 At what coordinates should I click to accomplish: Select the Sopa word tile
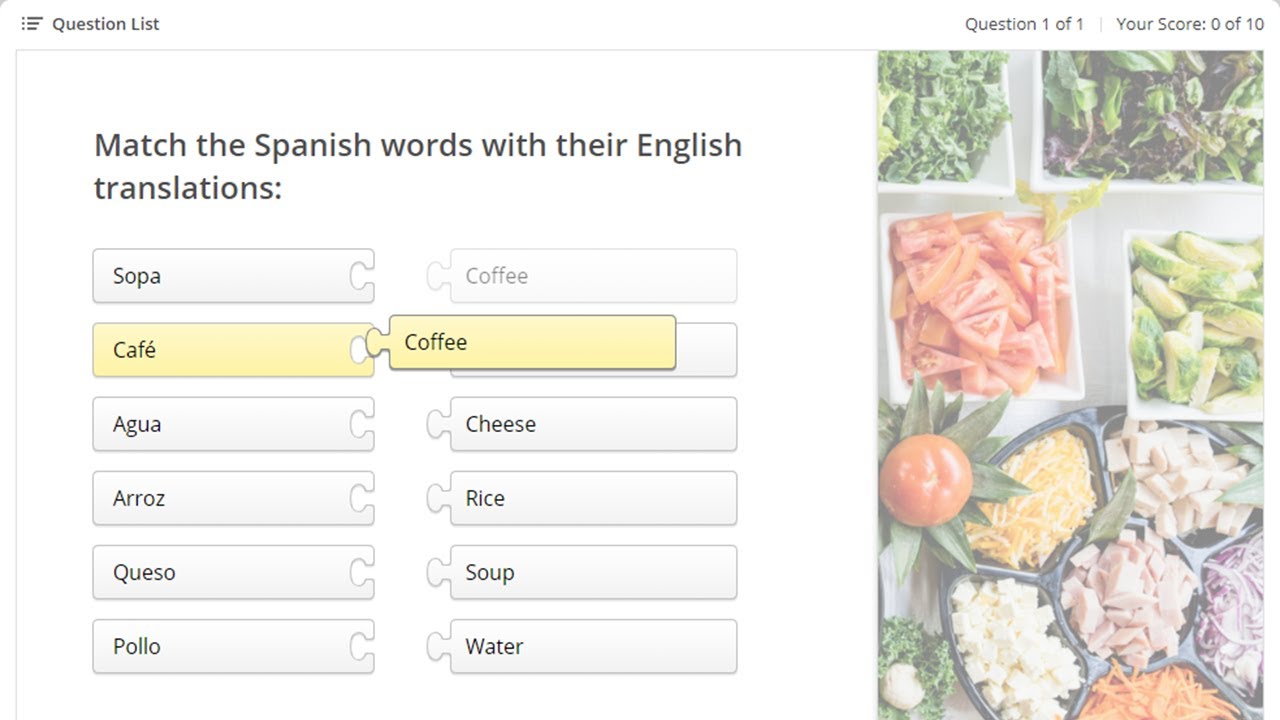pyautogui.click(x=220, y=276)
